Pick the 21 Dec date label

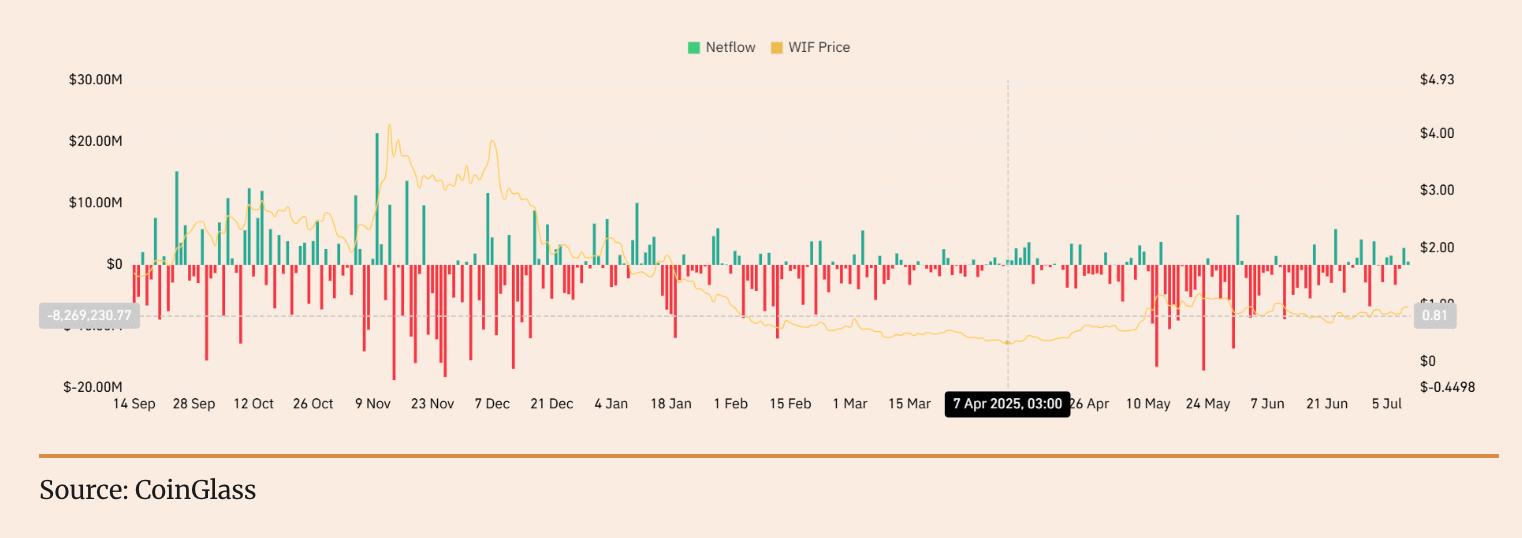(x=551, y=404)
